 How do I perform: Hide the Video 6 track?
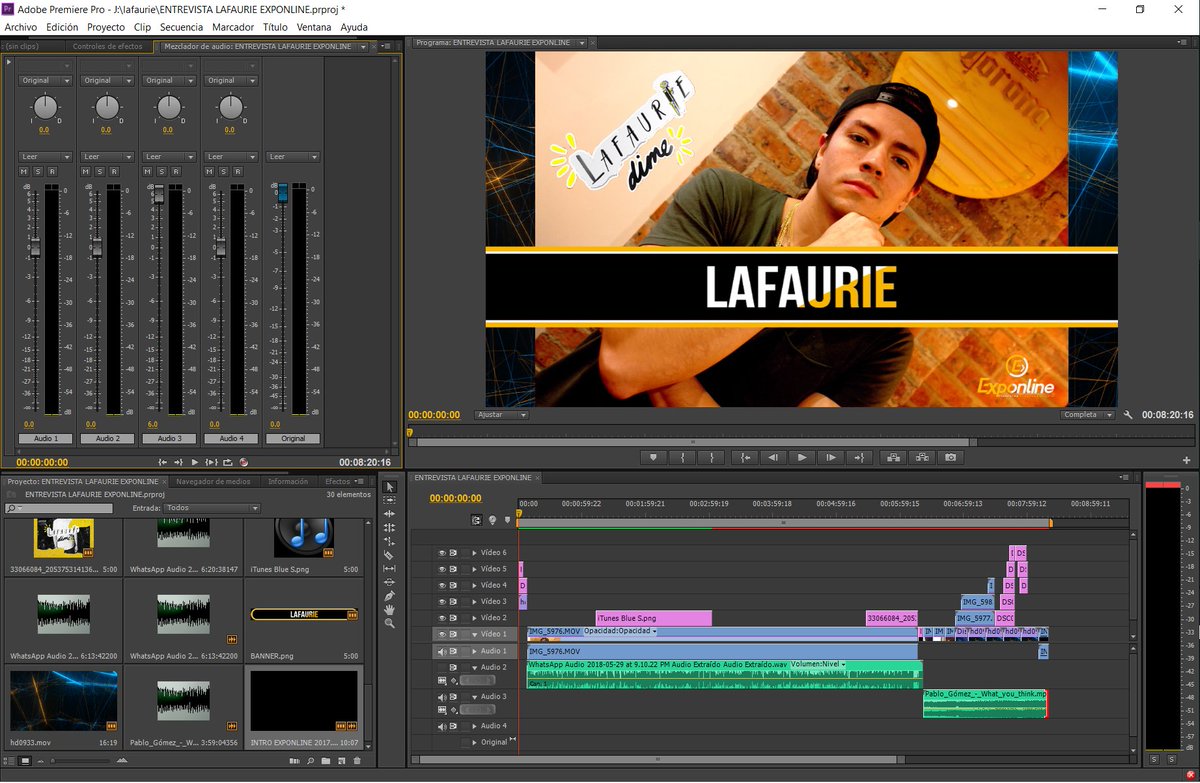point(441,553)
